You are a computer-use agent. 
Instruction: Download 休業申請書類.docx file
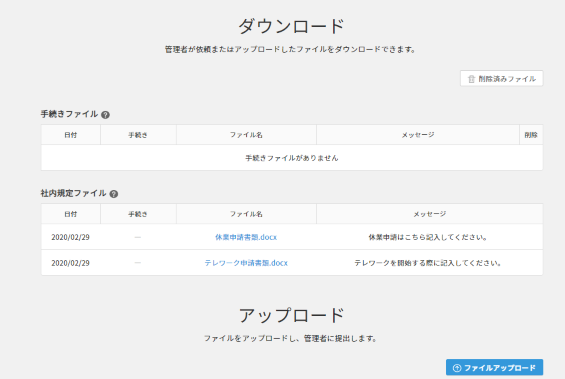point(246,237)
